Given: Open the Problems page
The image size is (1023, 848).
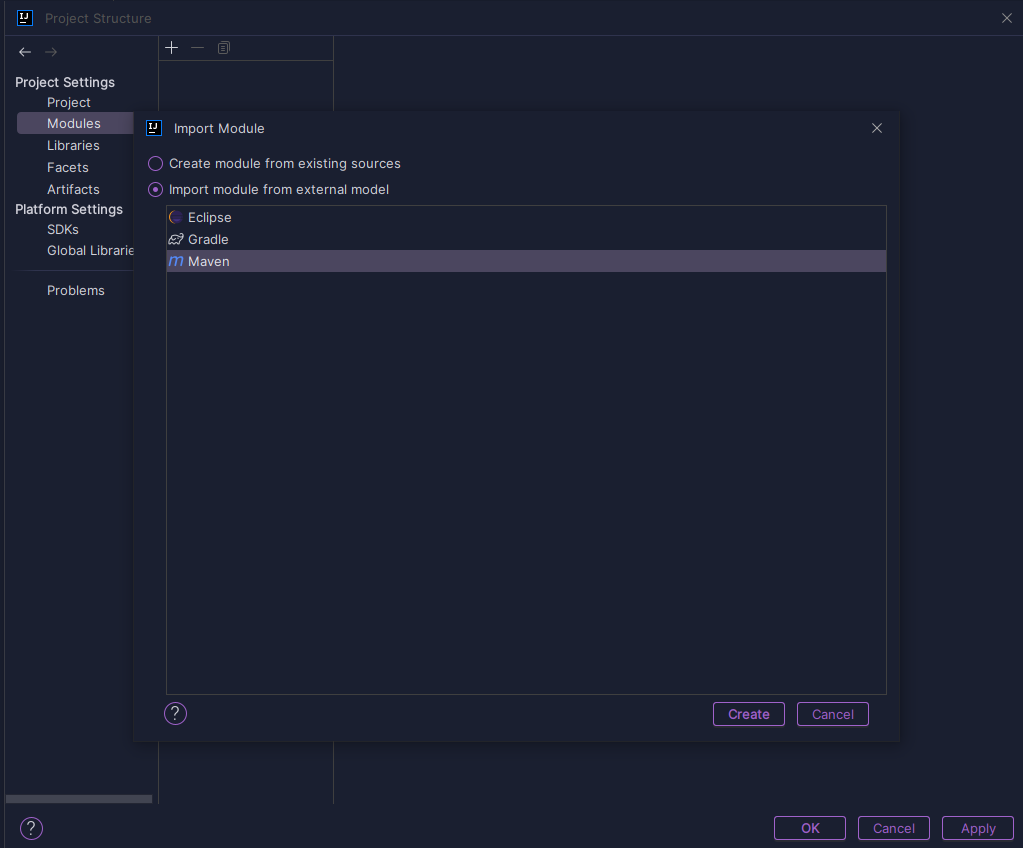Looking at the screenshot, I should (76, 290).
